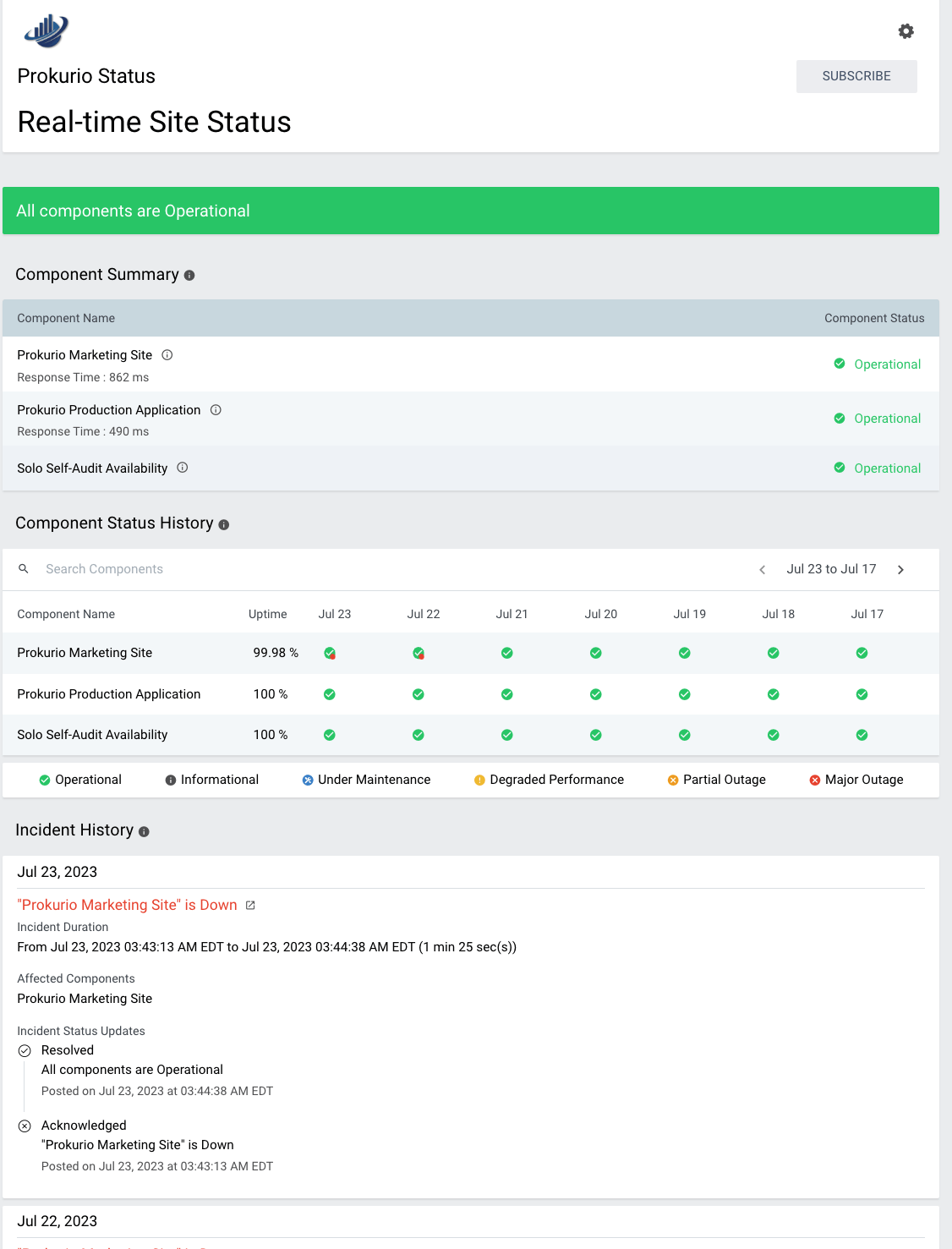
Task: Show info for Prokurio Production Application component
Action: pyautogui.click(x=216, y=410)
